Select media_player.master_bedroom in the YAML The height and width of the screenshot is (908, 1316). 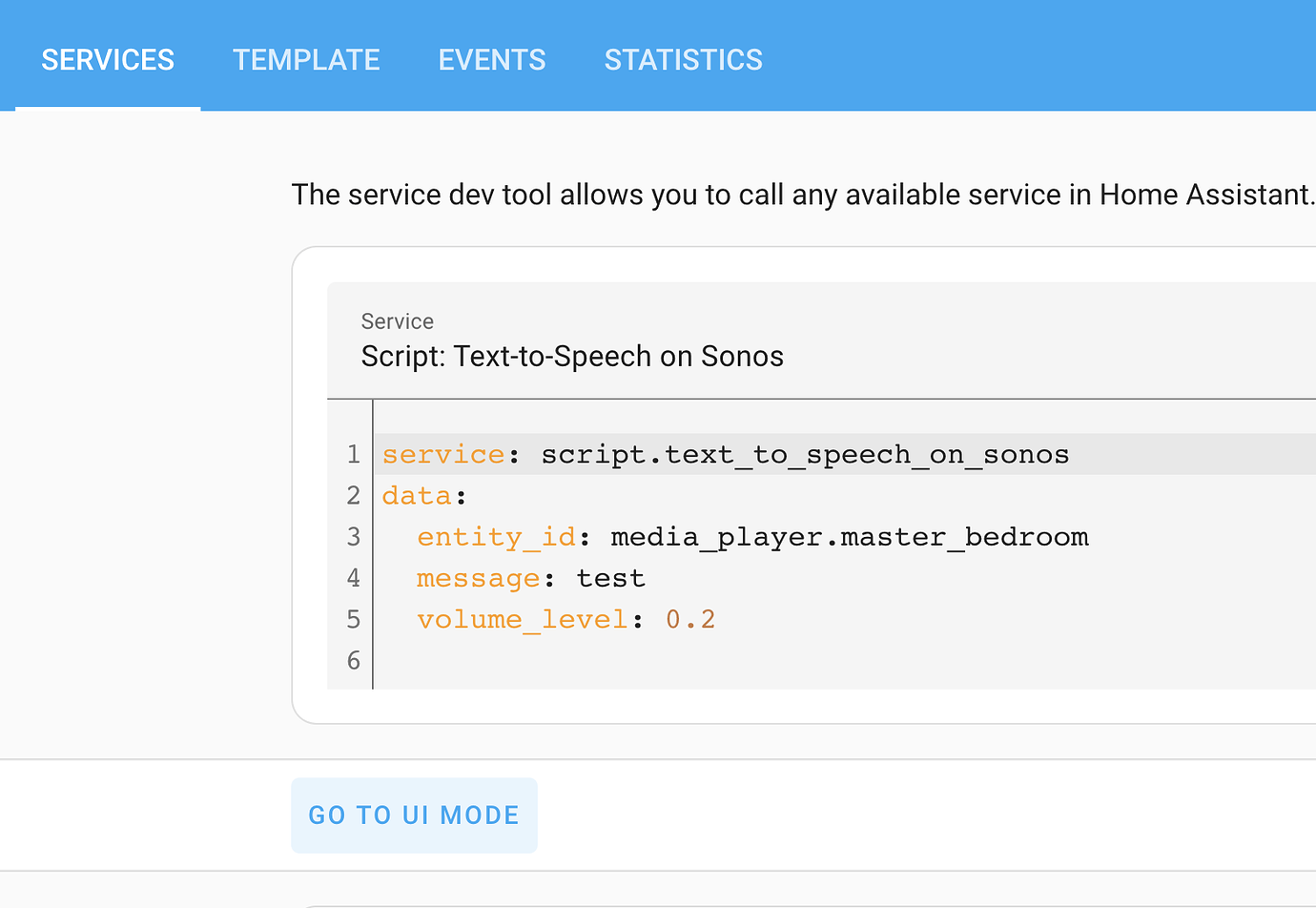click(x=851, y=536)
